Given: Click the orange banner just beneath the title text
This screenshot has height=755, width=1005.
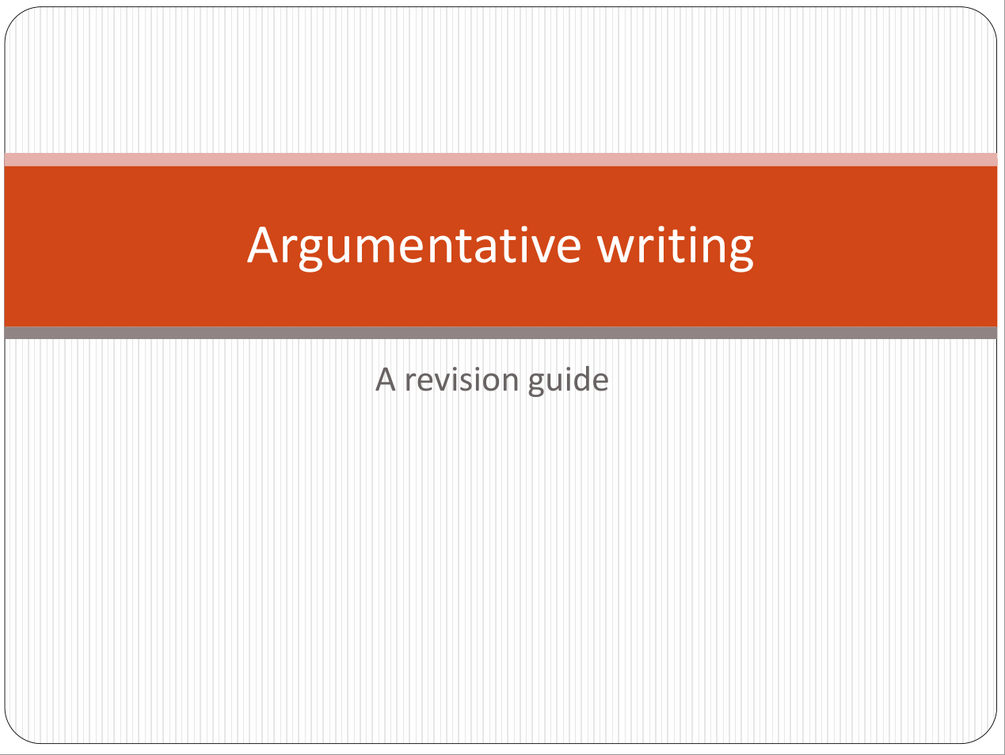Looking at the screenshot, I should 500,298.
